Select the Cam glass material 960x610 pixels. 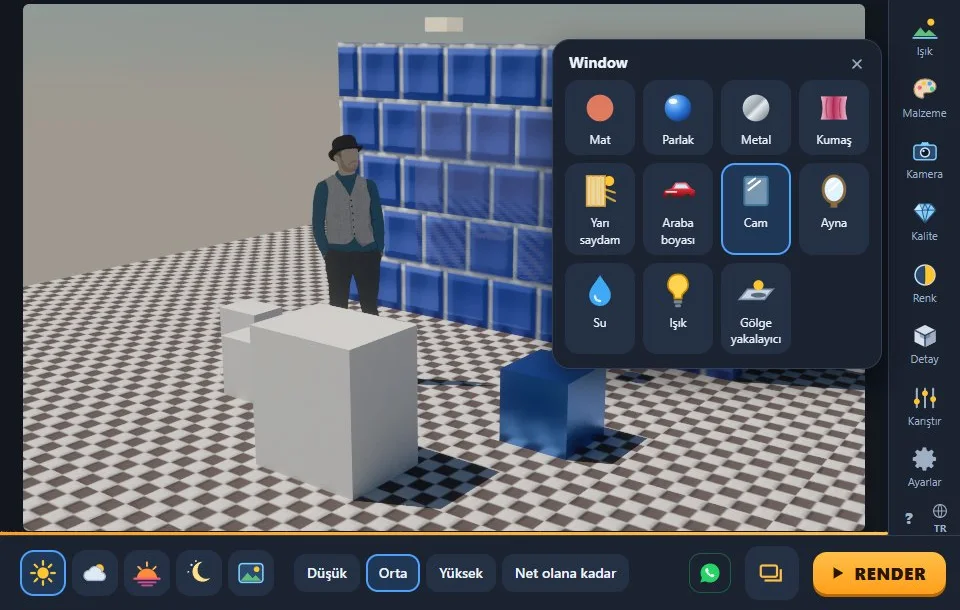pos(756,209)
